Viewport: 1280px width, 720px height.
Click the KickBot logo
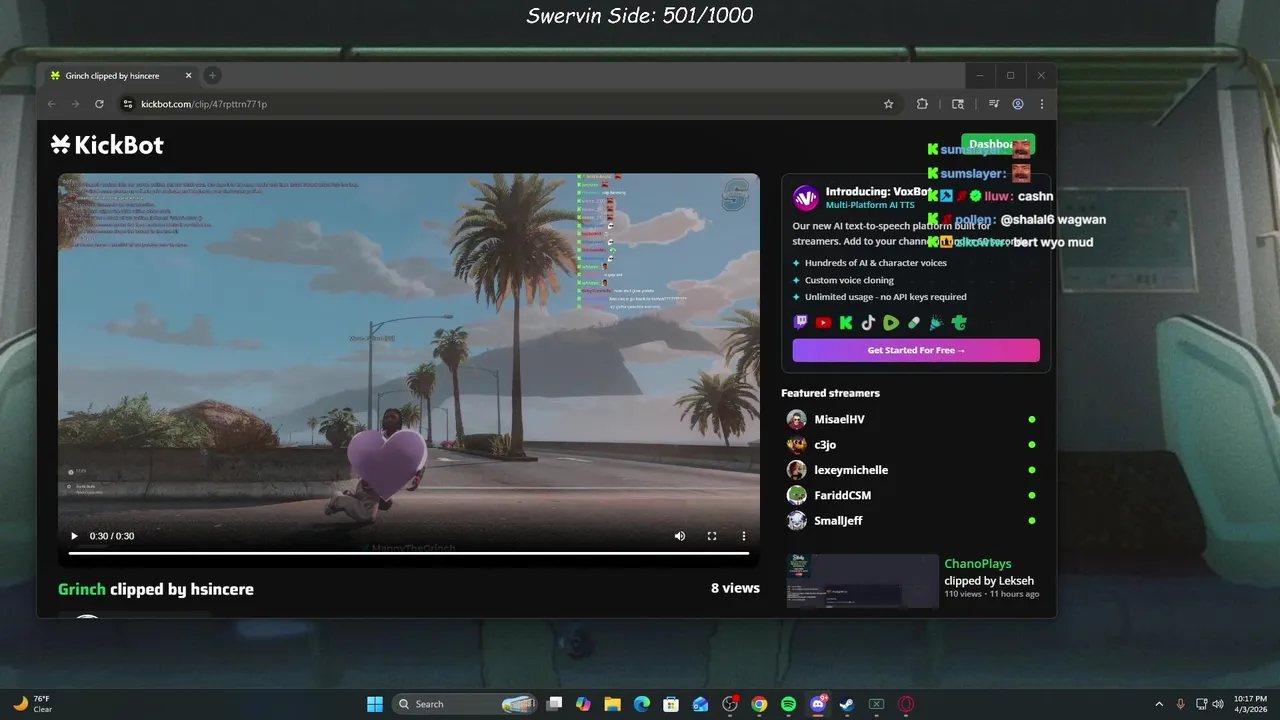(x=107, y=145)
